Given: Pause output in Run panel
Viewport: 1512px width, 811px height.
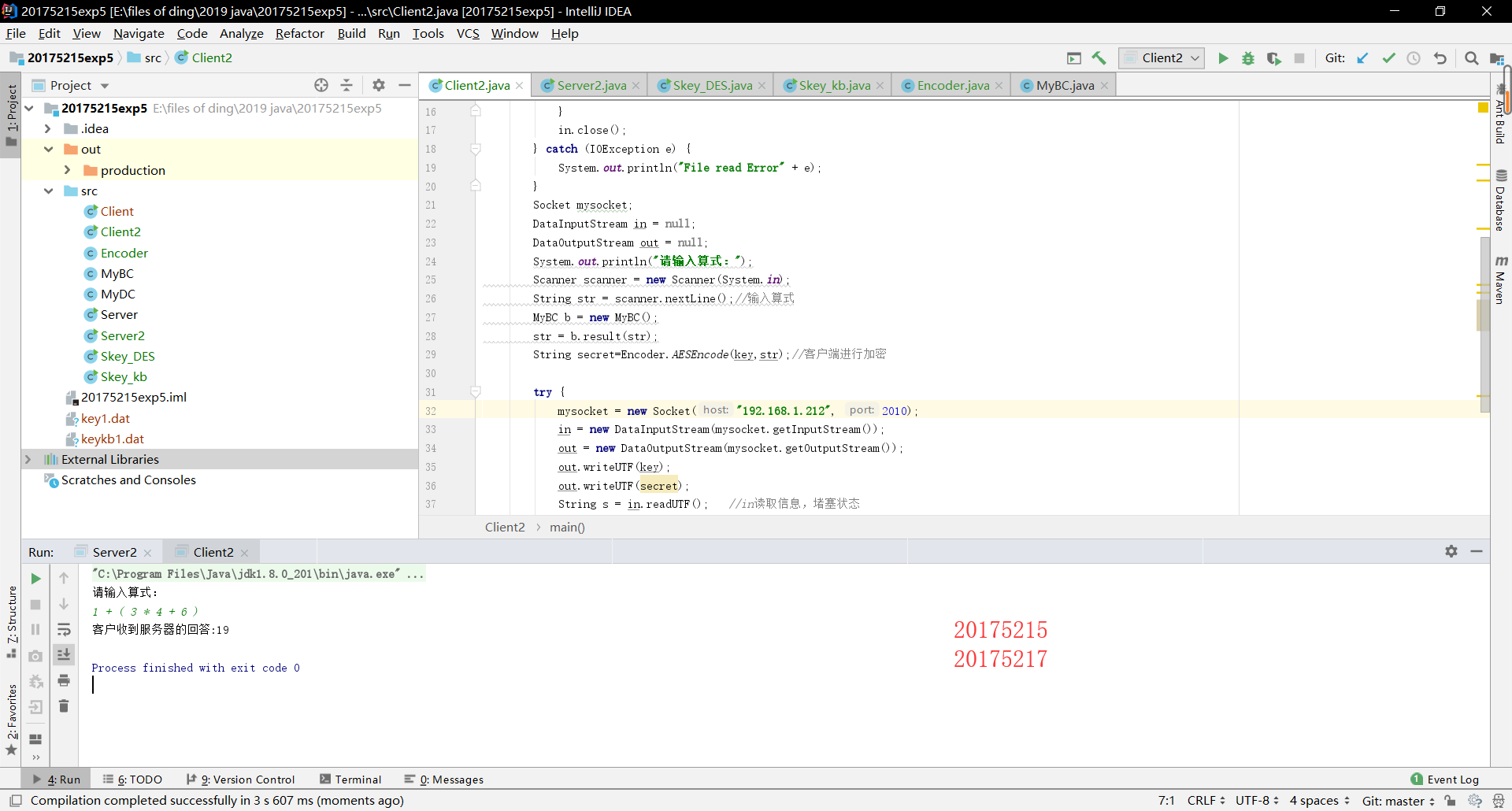Looking at the screenshot, I should click(35, 629).
